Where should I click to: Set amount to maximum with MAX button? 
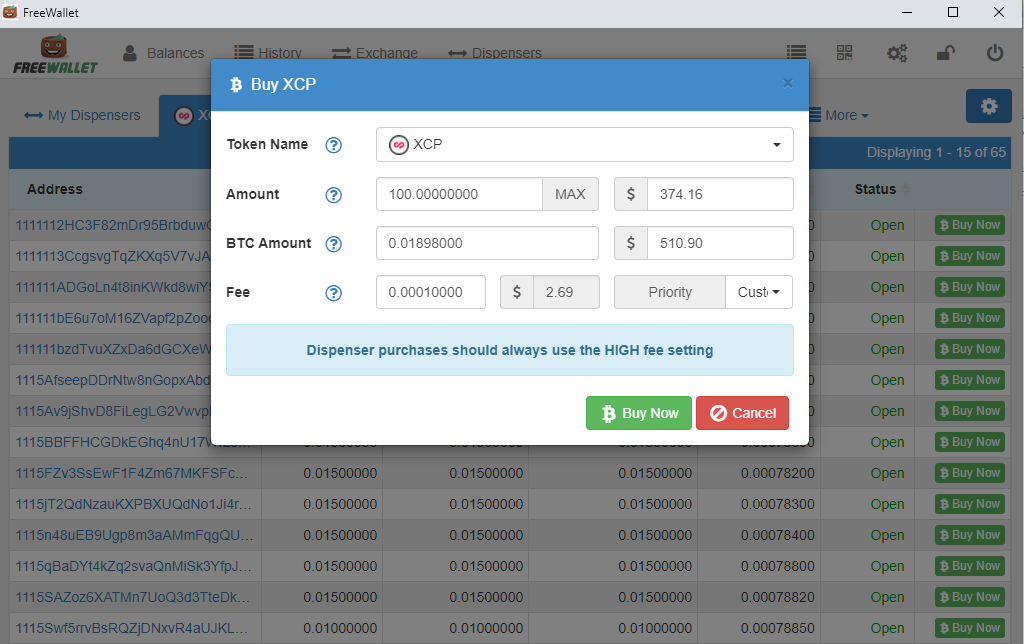tap(570, 194)
